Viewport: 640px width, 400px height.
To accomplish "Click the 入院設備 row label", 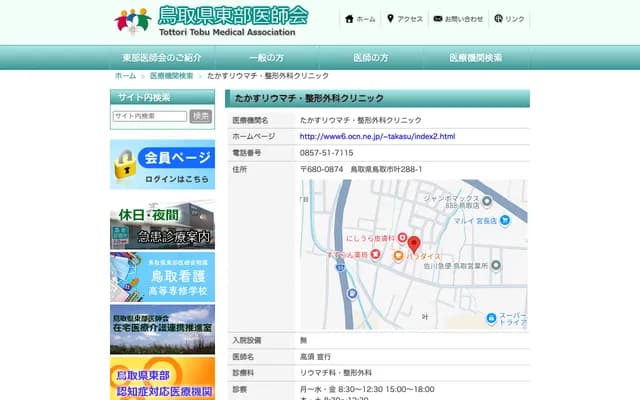I will coord(247,340).
